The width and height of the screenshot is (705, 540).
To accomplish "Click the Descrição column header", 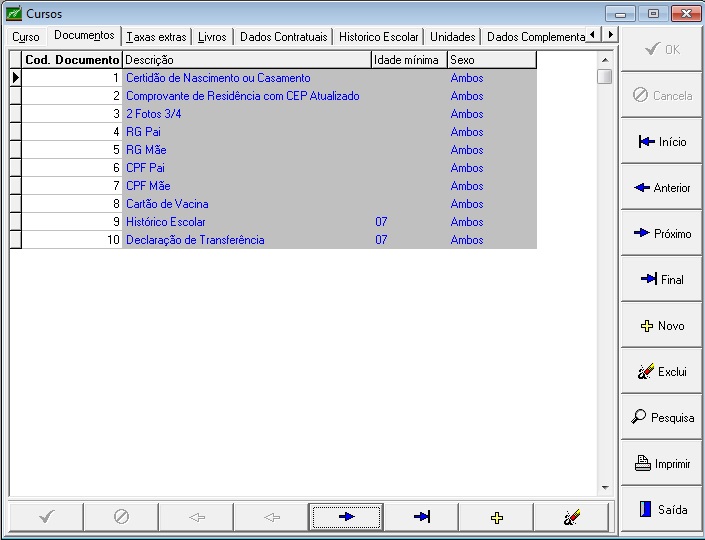I will coord(246,60).
